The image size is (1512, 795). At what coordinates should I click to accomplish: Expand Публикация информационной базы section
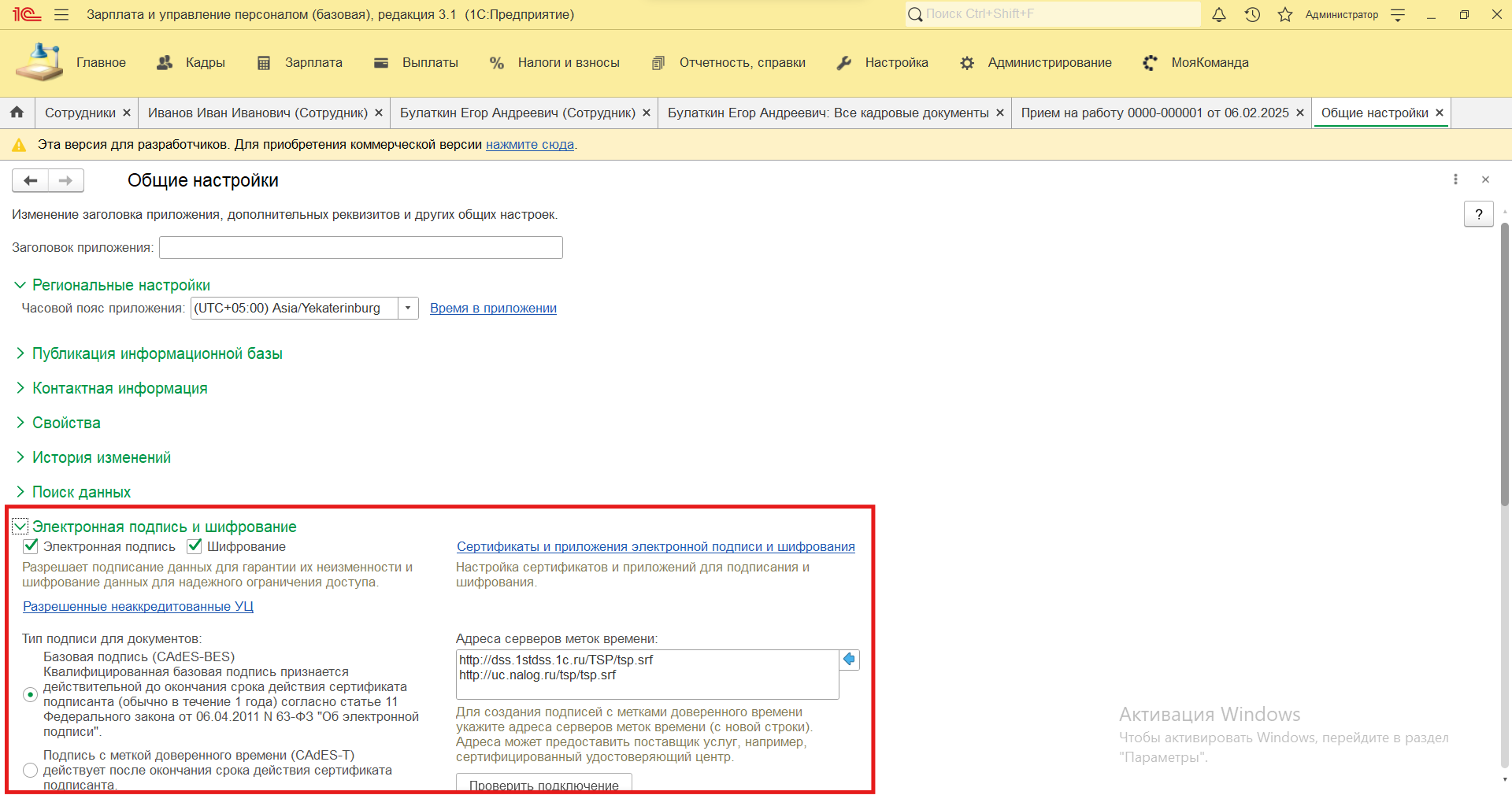click(157, 354)
